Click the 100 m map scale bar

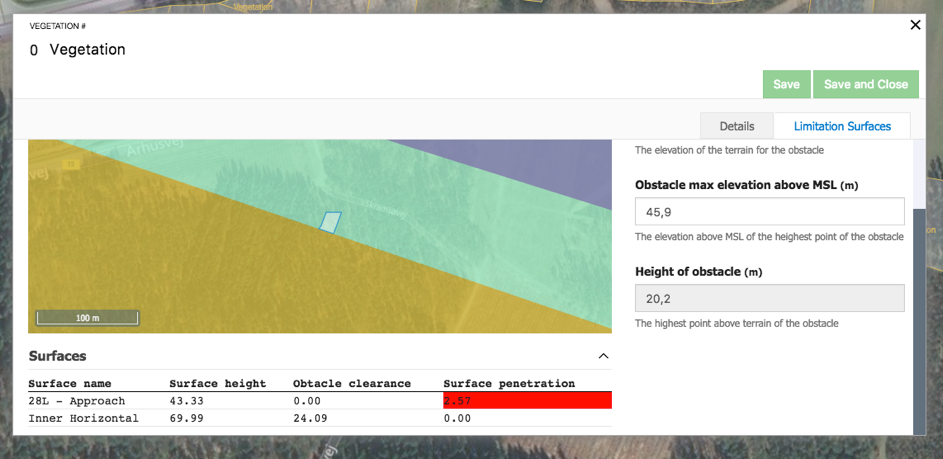pyautogui.click(x=87, y=318)
